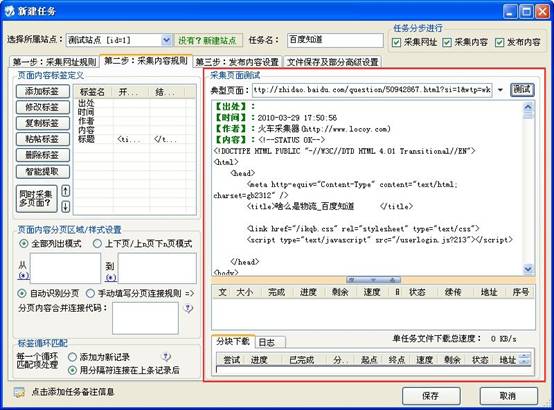Select 添加为新记录 radio button
554x410 pixels.
click(x=72, y=357)
